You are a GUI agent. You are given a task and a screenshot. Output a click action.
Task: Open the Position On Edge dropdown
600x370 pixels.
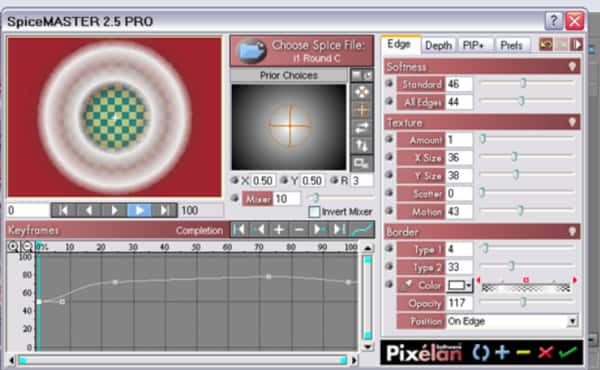[x=572, y=321]
